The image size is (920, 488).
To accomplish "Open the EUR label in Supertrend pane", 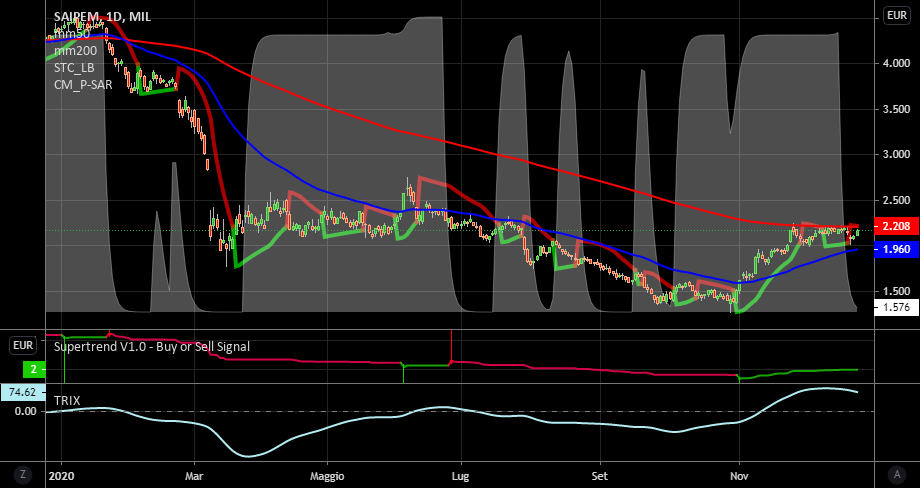I will coord(23,346).
